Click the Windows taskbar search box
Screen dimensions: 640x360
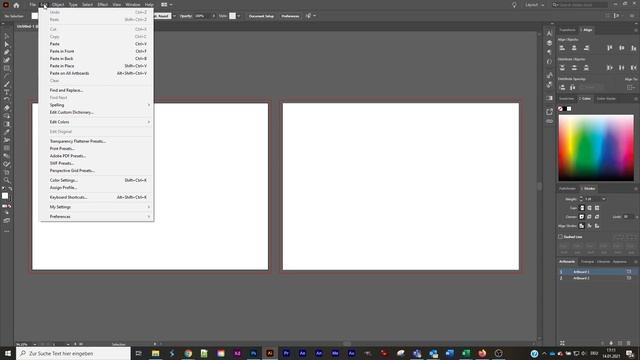point(73,353)
